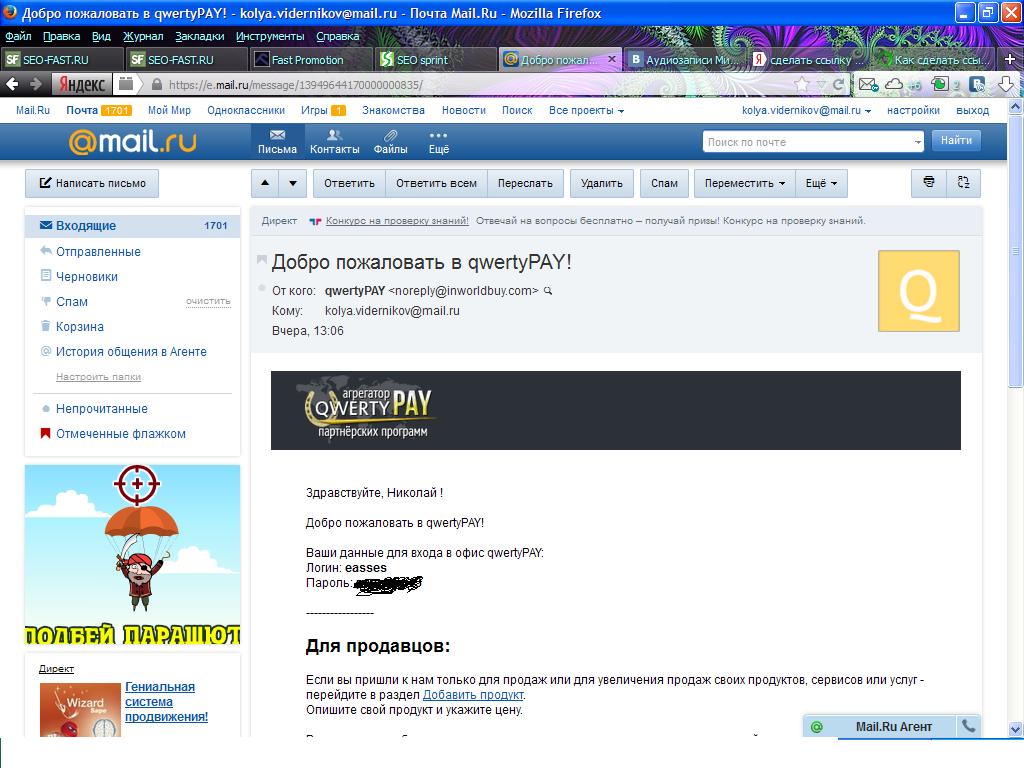Switch to the 'сделать ссылку' tab
1024x768 pixels.
(x=809, y=59)
